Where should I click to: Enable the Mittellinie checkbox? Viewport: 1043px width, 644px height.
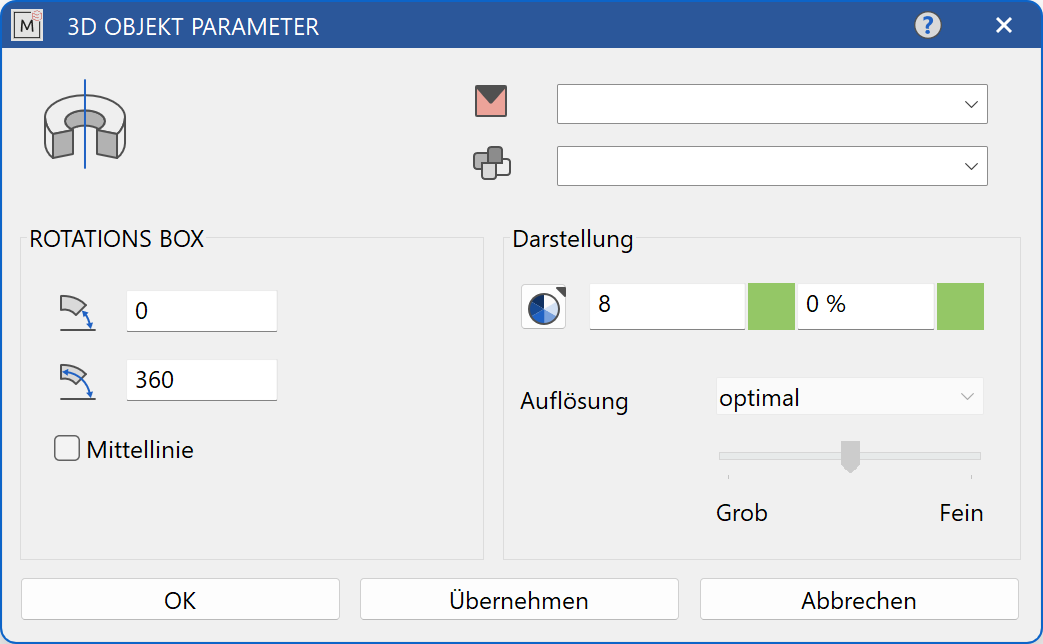pyautogui.click(x=66, y=448)
